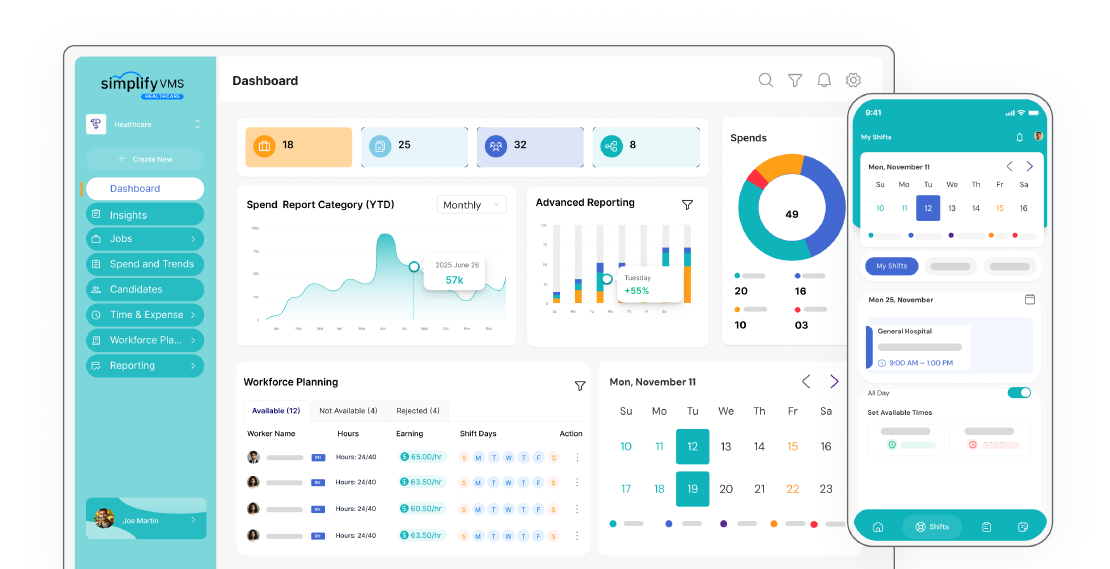Click the people icon on the 32 card
1110x569 pixels.
[496, 146]
